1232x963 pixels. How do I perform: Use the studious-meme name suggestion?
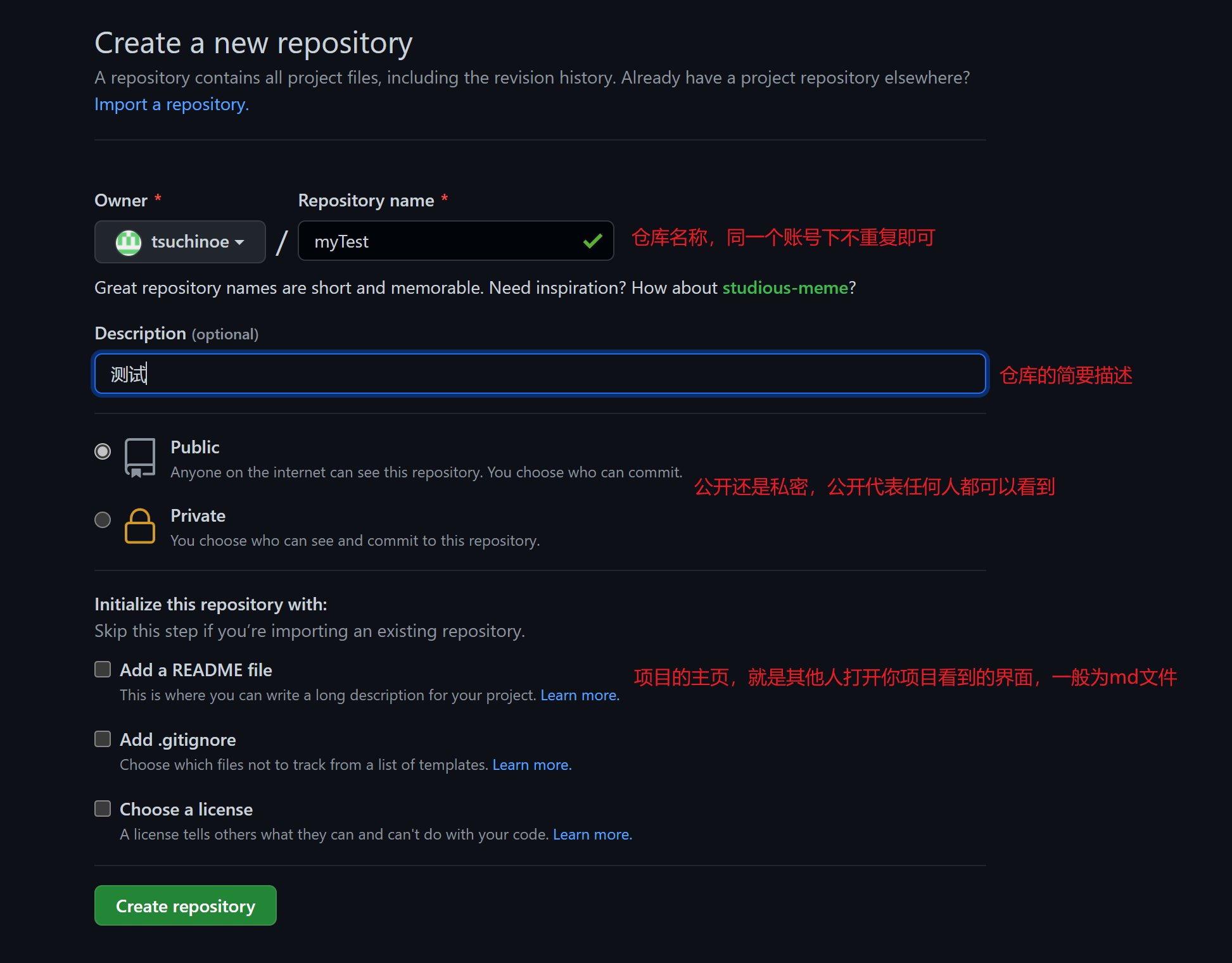(x=785, y=288)
